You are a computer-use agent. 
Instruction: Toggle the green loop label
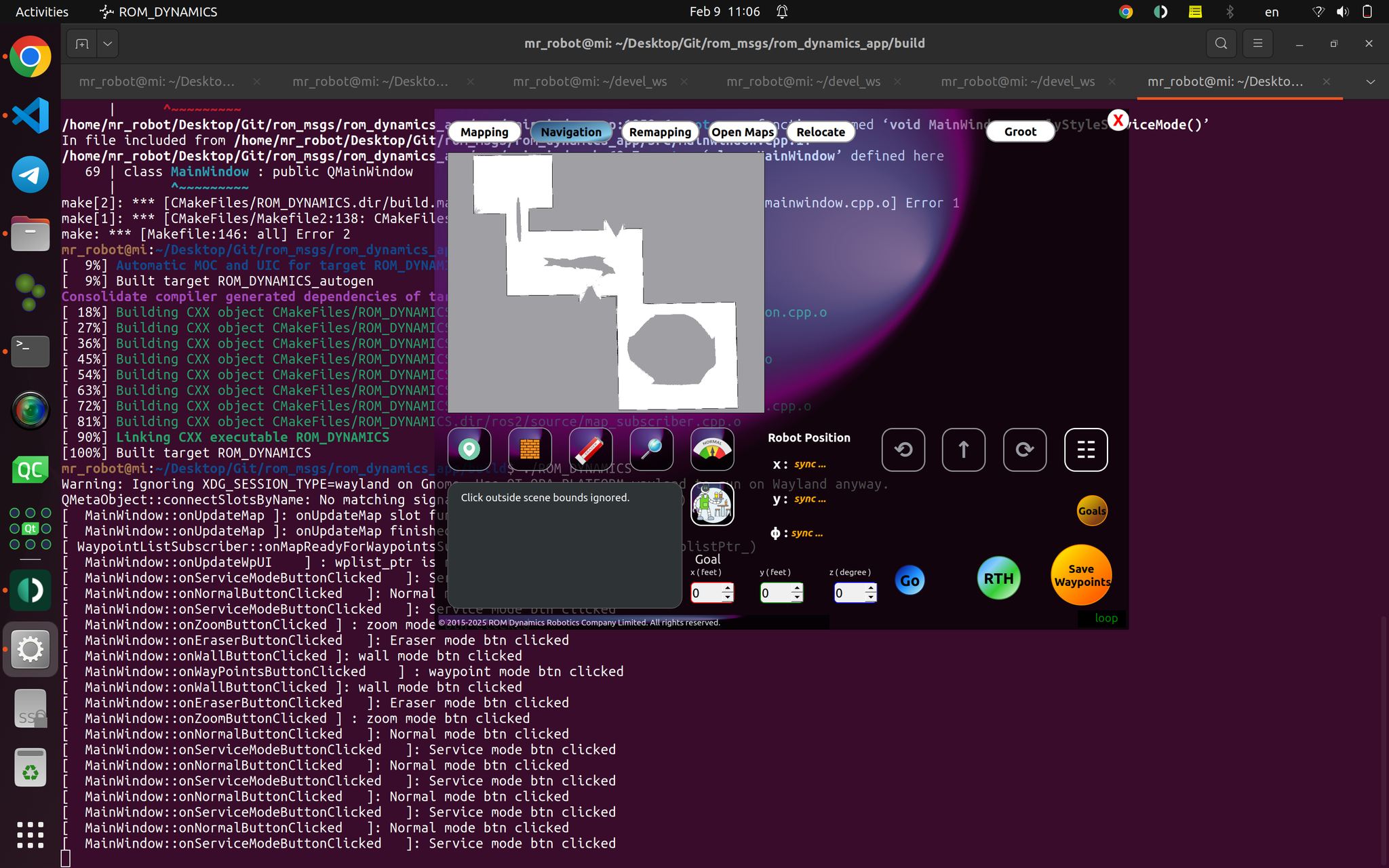click(1106, 618)
